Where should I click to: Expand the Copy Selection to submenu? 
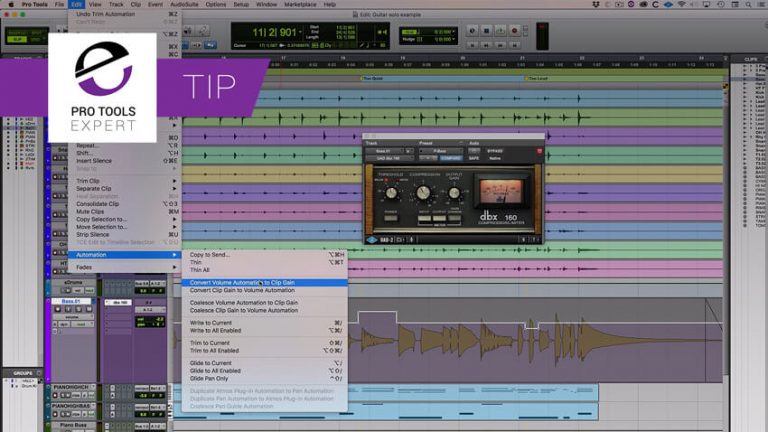(125, 219)
